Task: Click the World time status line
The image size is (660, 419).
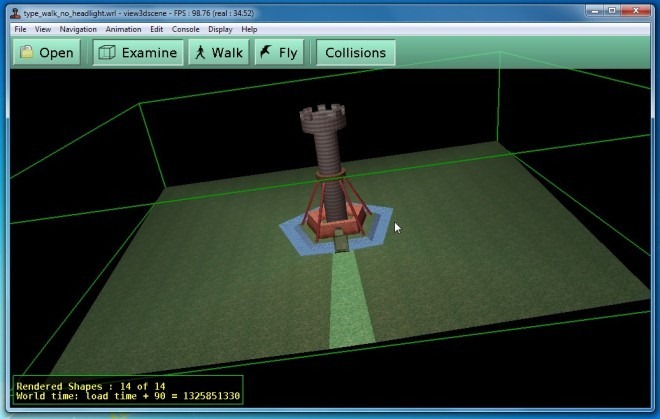Action: coord(128,396)
